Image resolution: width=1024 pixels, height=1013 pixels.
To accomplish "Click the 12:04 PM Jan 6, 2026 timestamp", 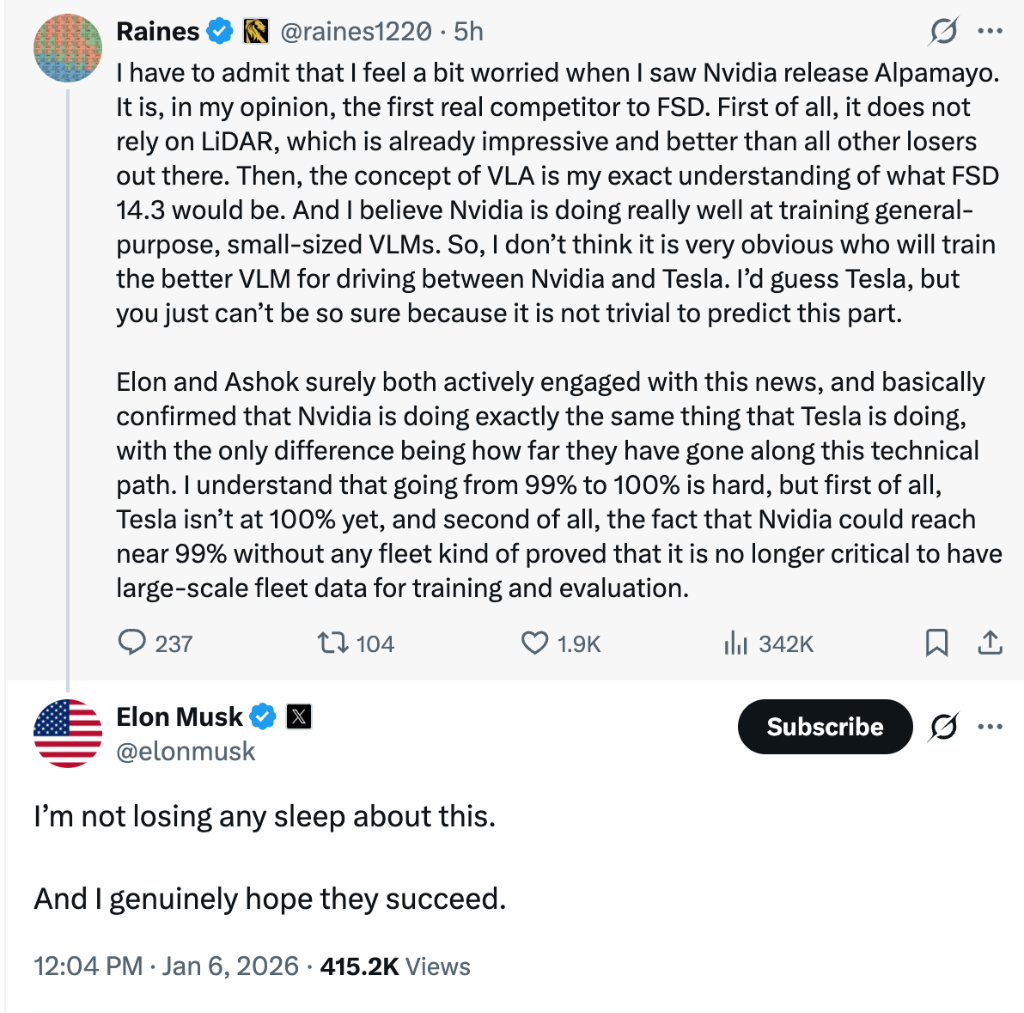I will click(x=166, y=966).
